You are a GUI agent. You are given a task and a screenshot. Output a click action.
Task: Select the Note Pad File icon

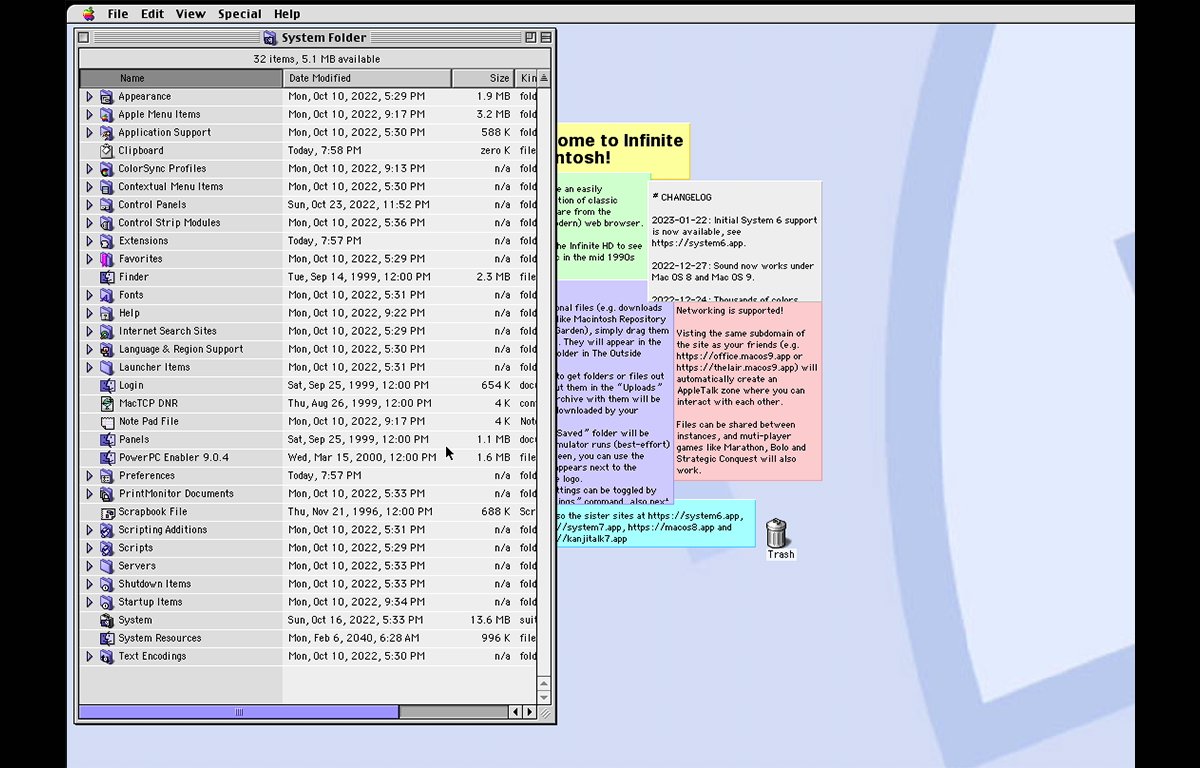[107, 422]
